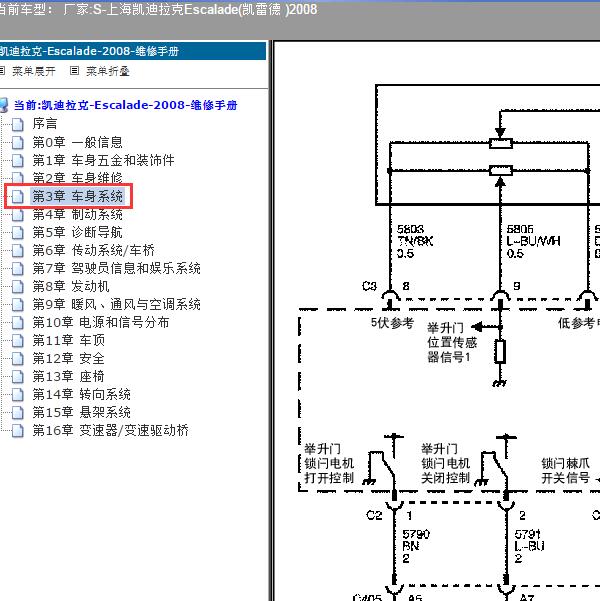The width and height of the screenshot is (600, 601).
Task: Click the 菜单展开 expand menu button
Action: (34, 71)
